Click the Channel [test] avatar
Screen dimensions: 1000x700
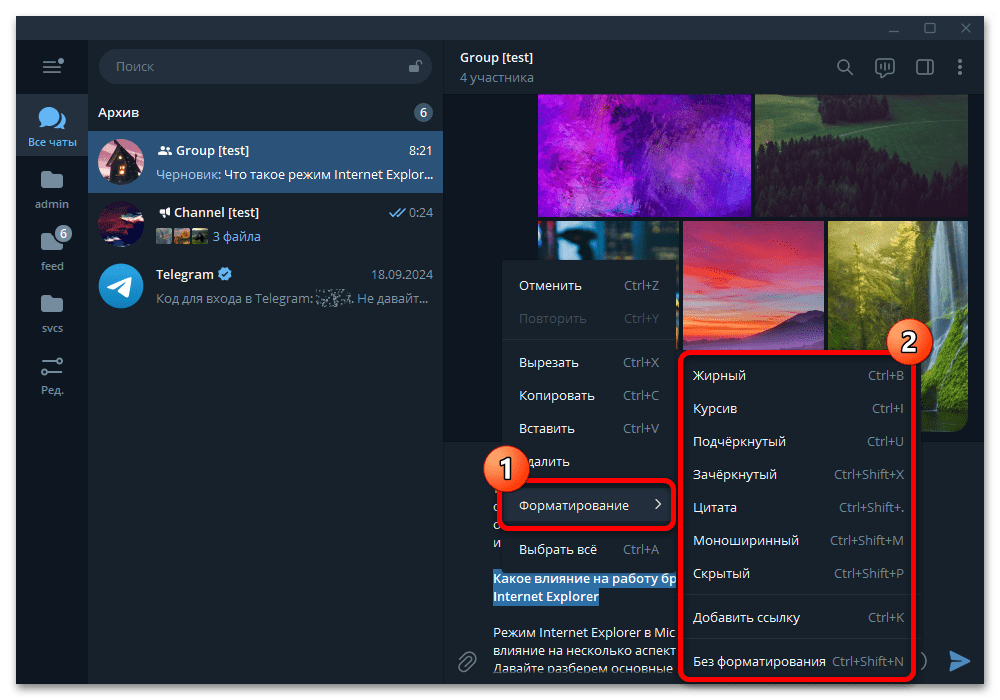(121, 224)
